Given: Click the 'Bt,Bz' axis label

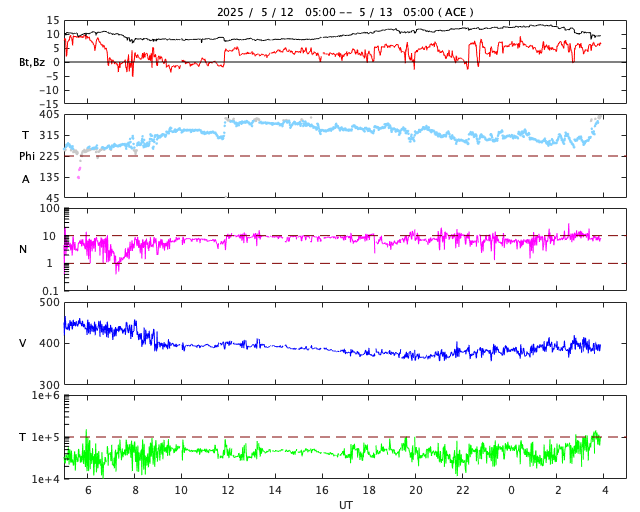Looking at the screenshot, I should (32, 62).
